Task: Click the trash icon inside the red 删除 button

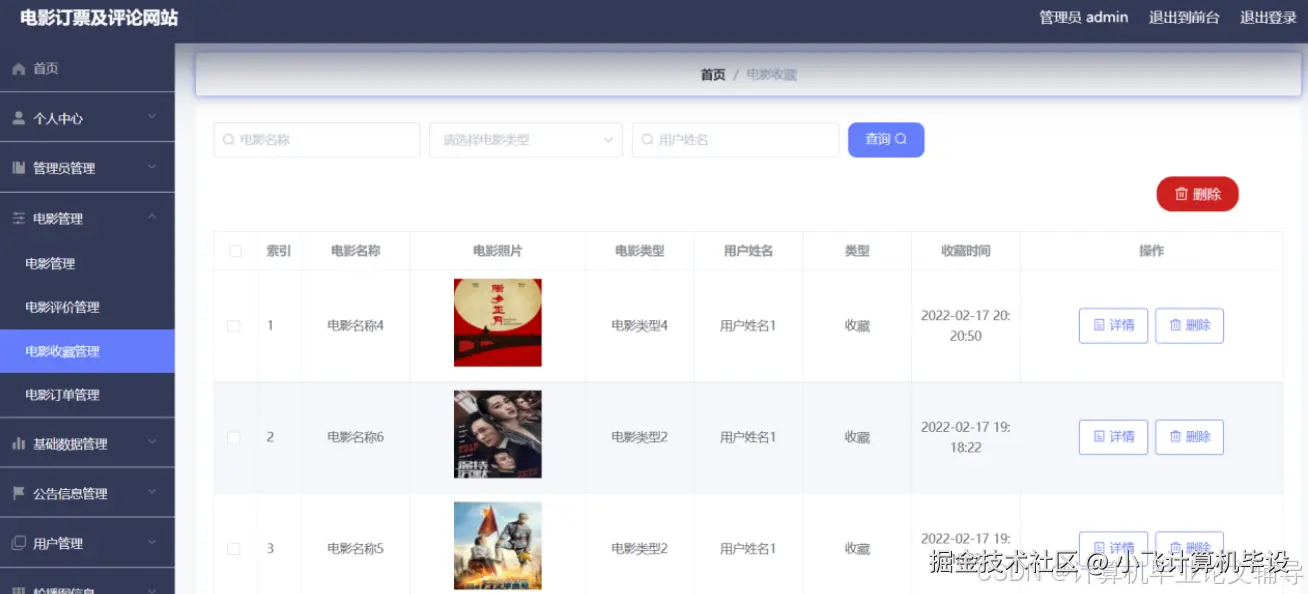Action: point(1183,194)
